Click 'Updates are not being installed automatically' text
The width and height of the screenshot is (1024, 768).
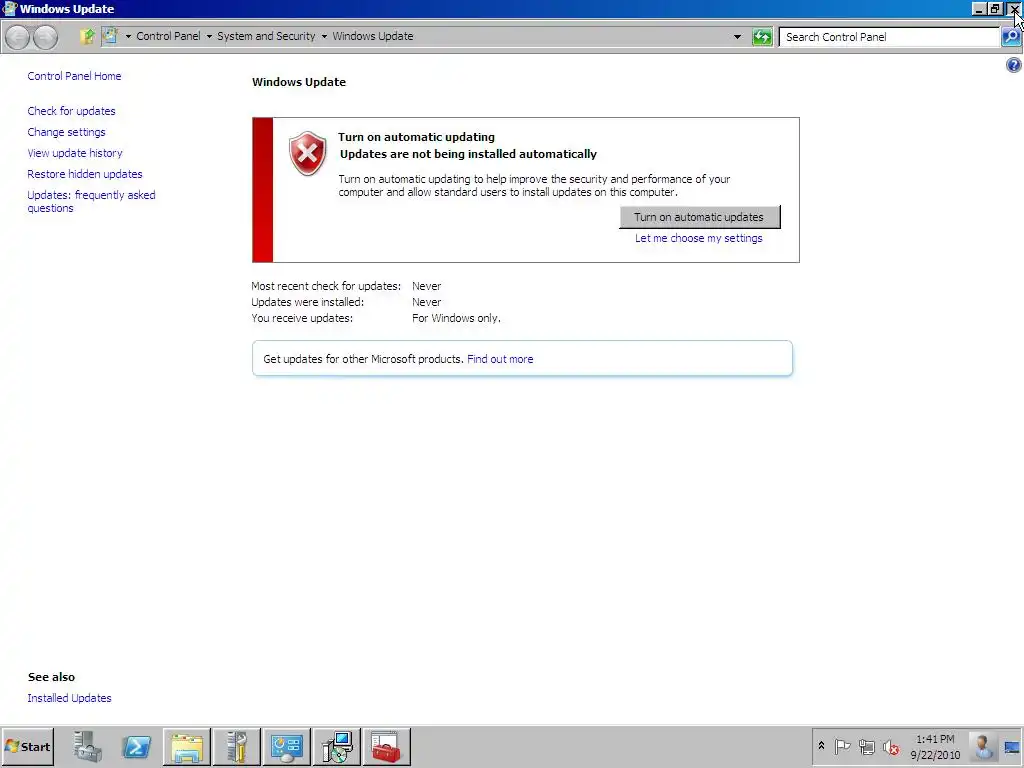click(x=468, y=154)
